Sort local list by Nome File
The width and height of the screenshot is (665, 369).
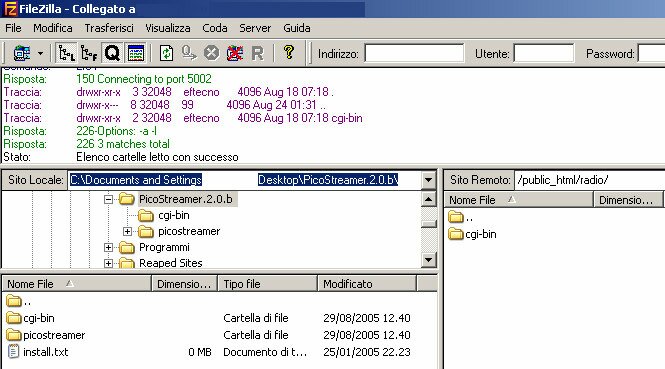(77, 284)
